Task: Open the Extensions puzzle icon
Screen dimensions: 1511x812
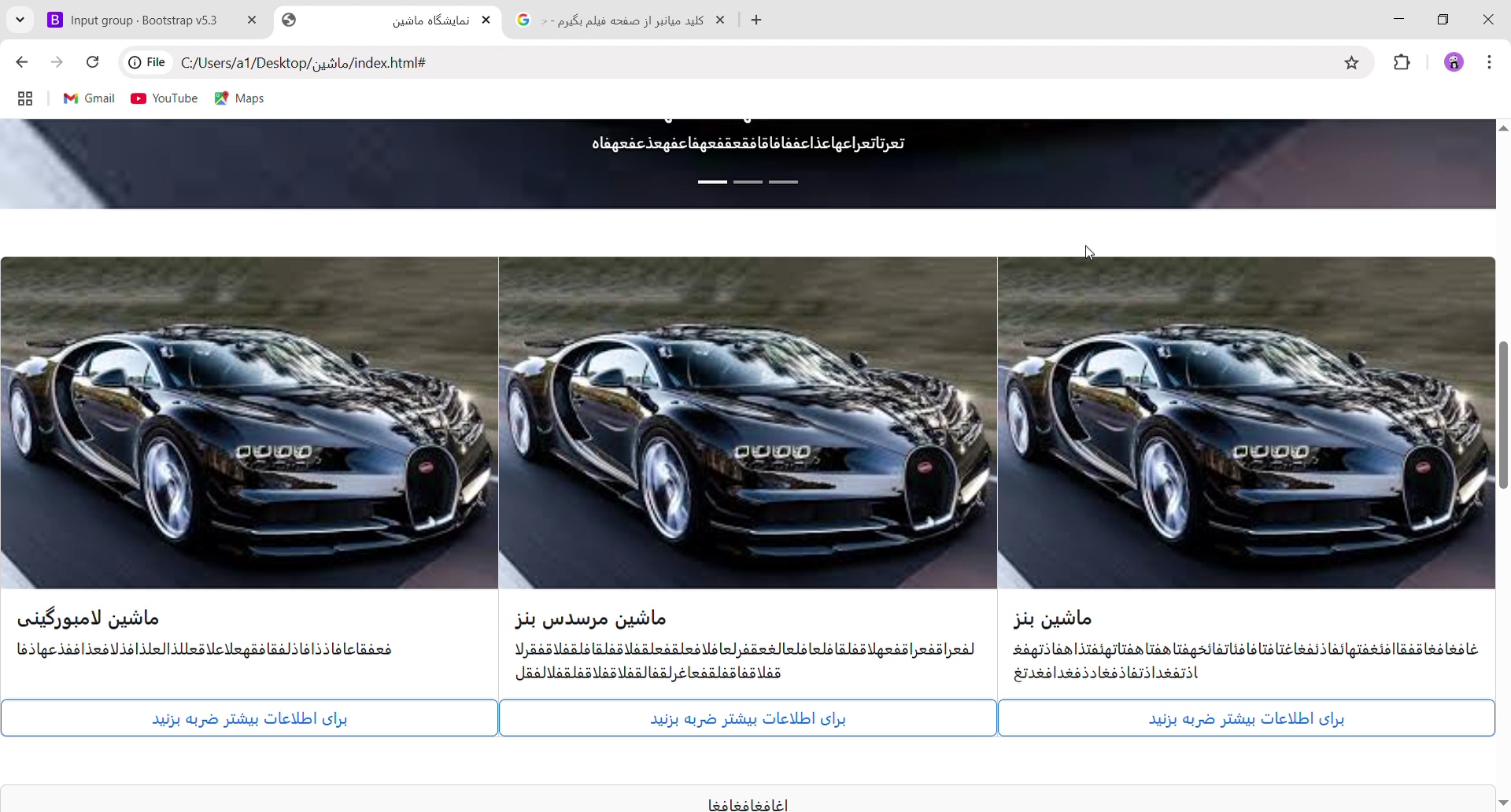Action: pos(1402,62)
